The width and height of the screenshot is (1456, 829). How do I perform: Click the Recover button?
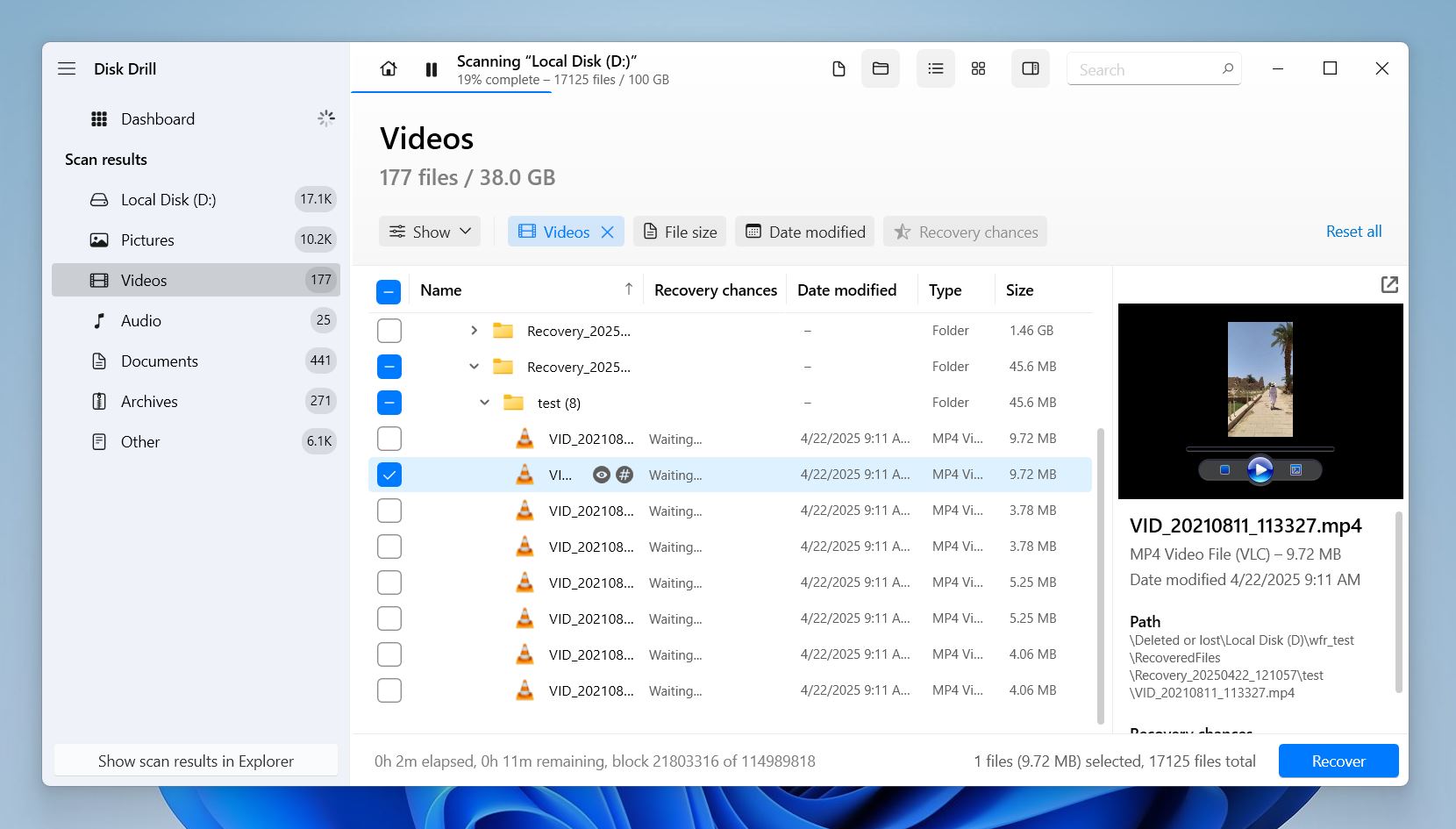(1338, 761)
